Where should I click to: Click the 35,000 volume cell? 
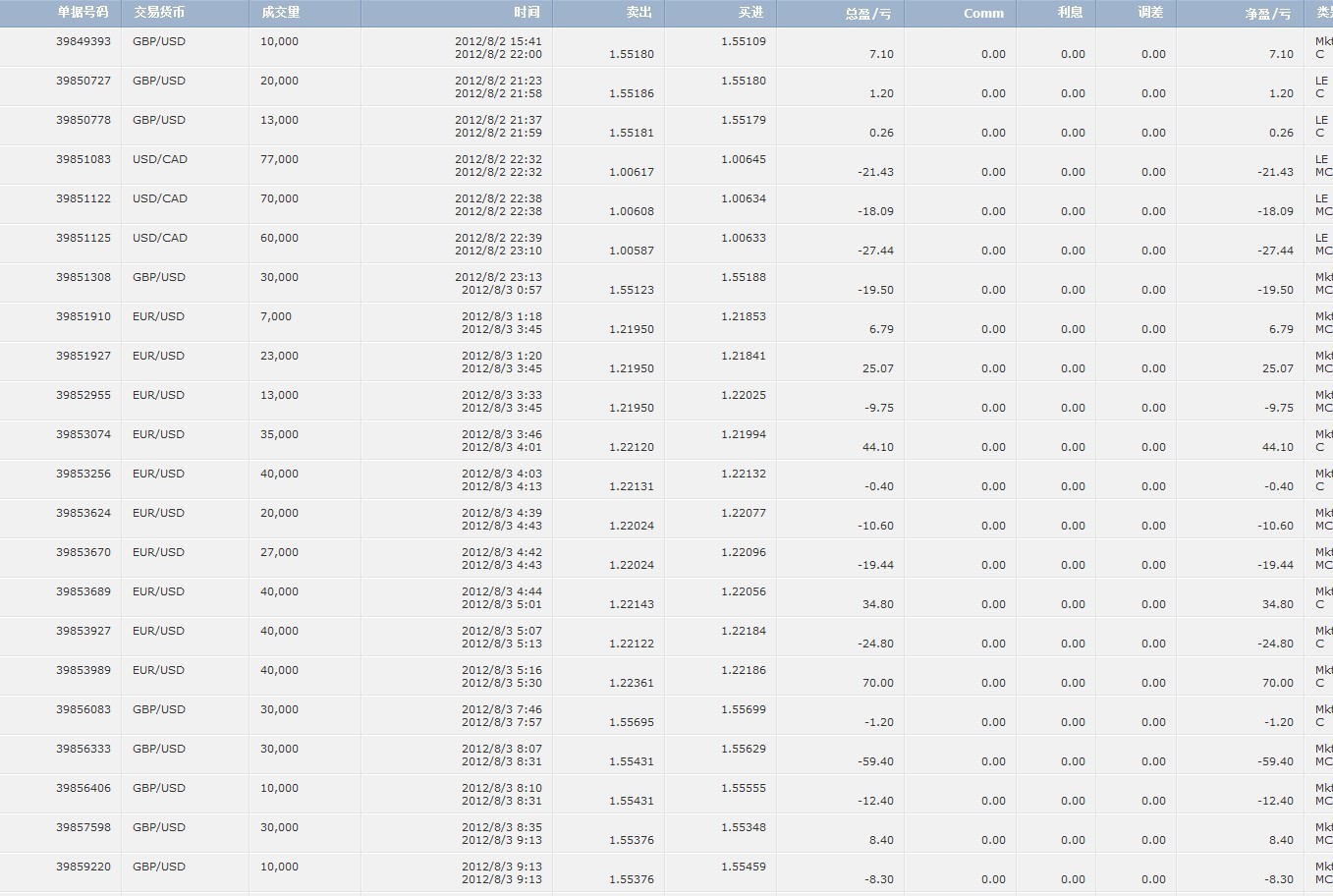tap(280, 434)
